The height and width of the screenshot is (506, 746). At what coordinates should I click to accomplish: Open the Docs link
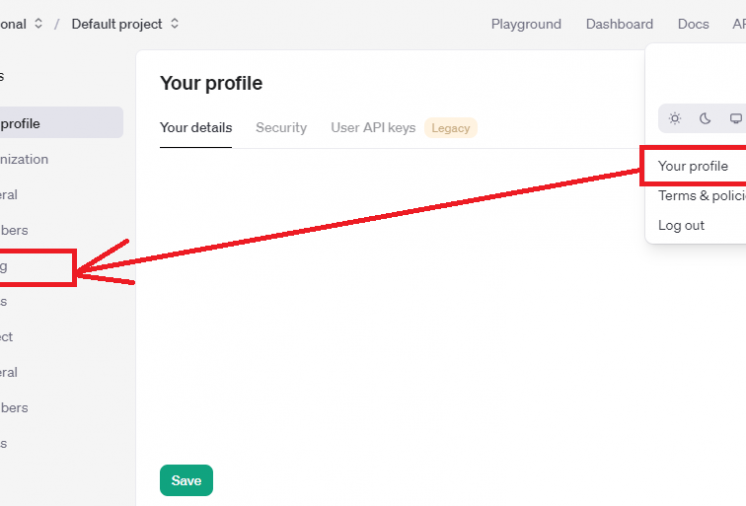[693, 24]
